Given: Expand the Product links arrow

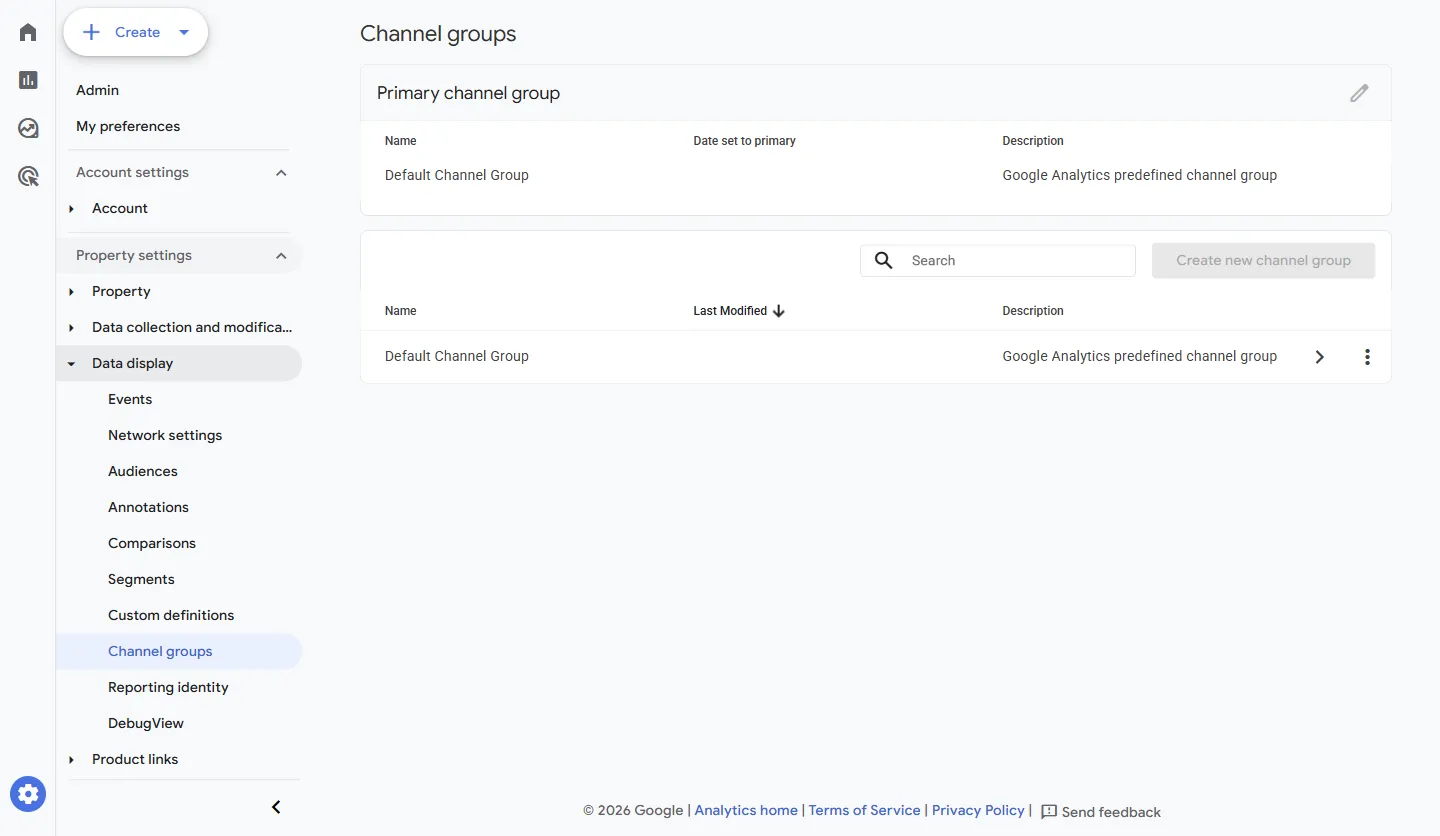Looking at the screenshot, I should coord(71,759).
